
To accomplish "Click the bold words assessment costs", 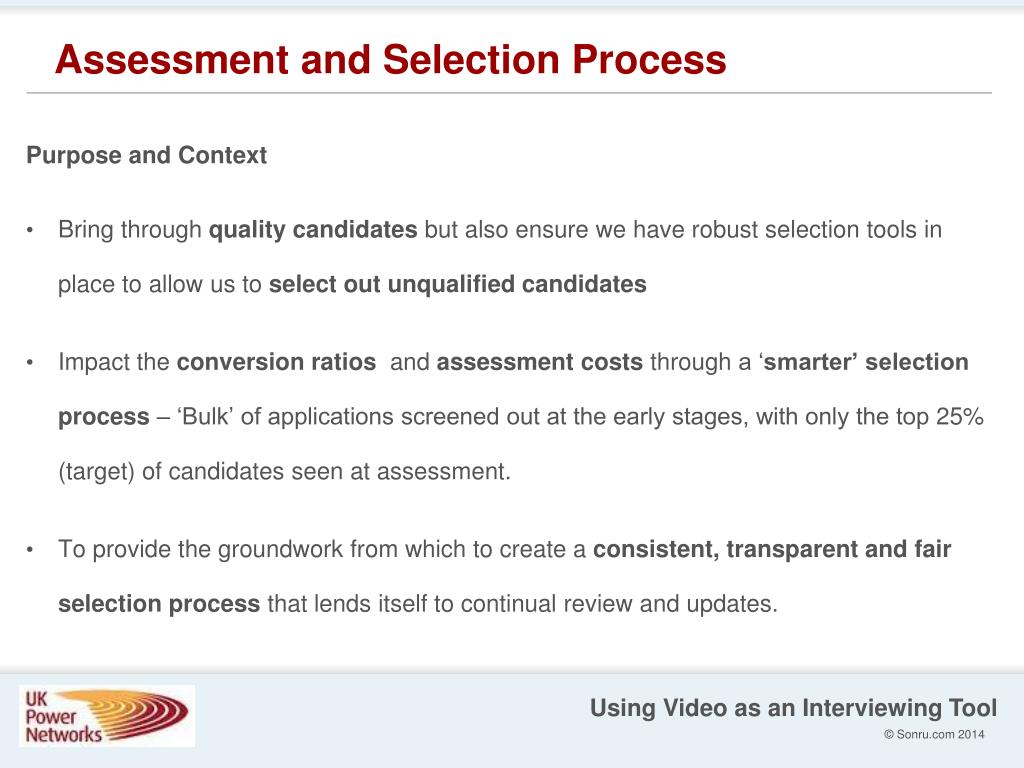I will pyautogui.click(x=539, y=362).
